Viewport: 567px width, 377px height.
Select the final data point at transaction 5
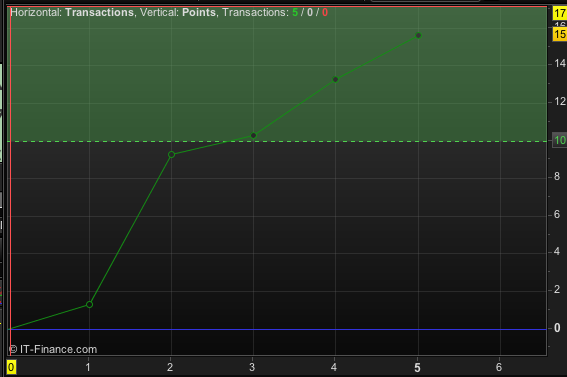[x=418, y=35]
